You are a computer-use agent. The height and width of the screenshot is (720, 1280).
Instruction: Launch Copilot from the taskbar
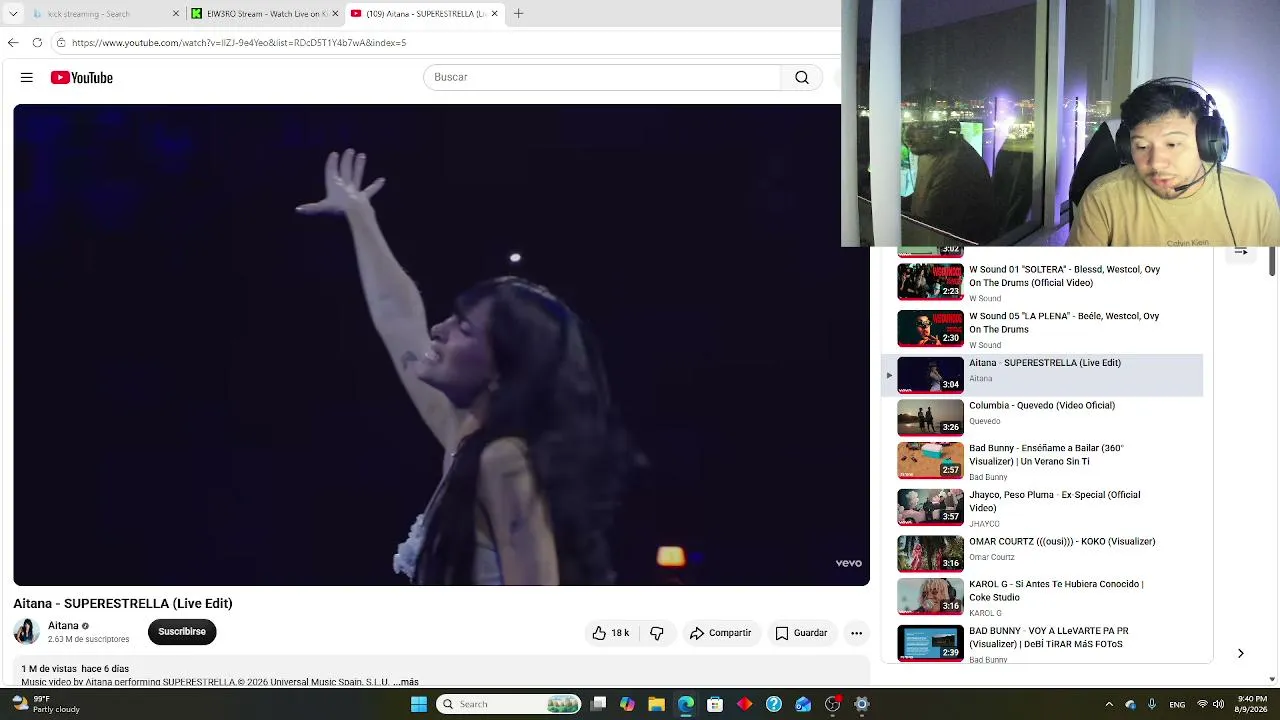coord(627,704)
